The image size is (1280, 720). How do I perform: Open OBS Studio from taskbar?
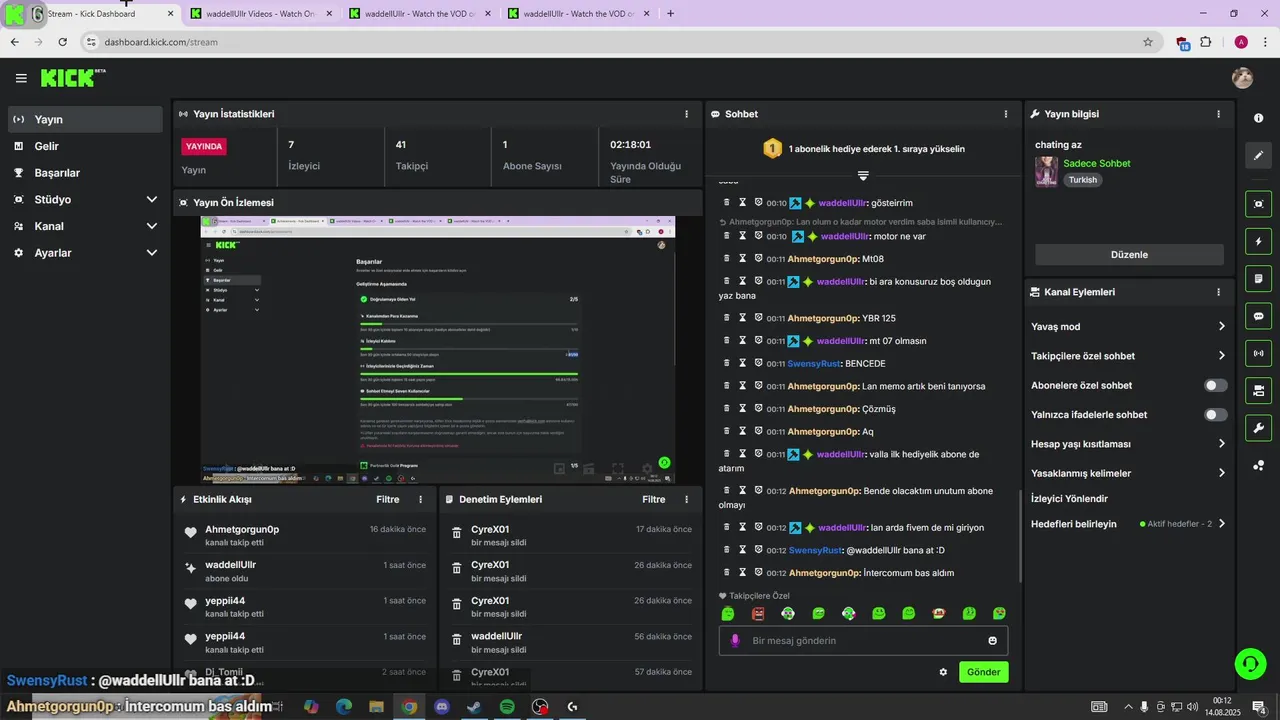(x=540, y=707)
